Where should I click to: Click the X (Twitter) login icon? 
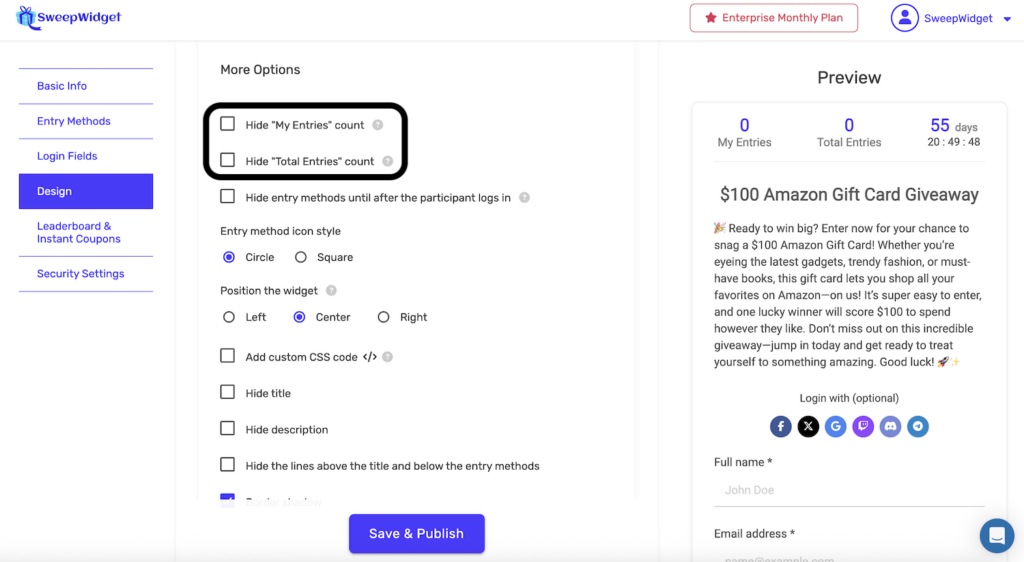coord(808,427)
